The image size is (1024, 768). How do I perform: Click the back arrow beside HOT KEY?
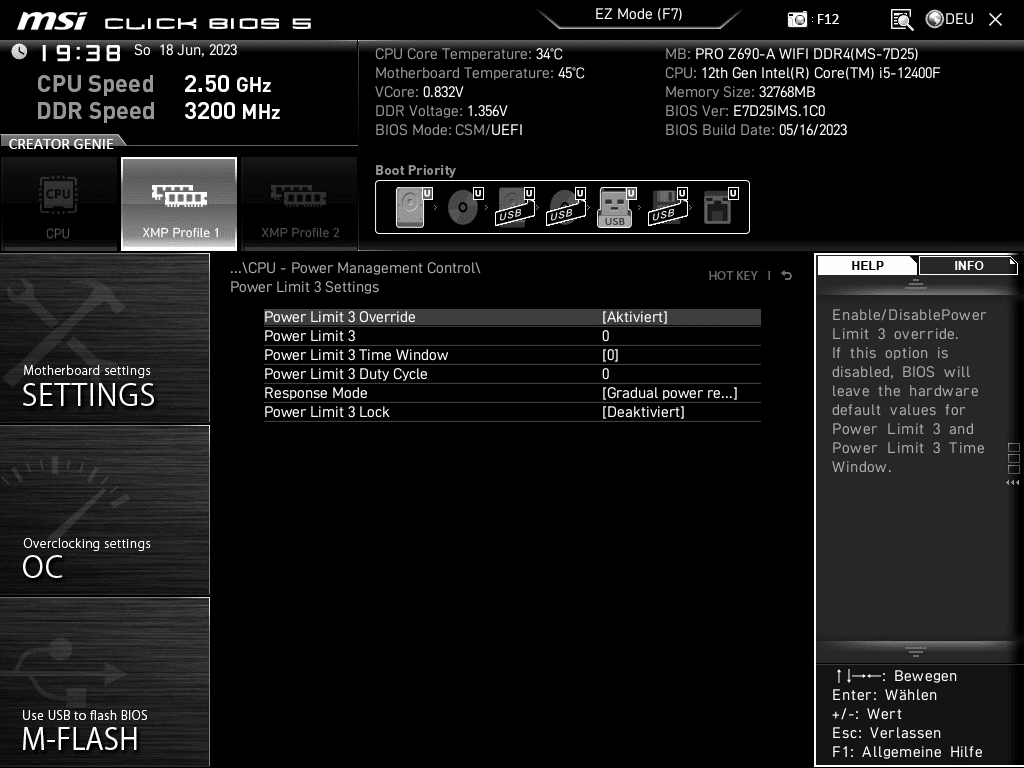787,276
